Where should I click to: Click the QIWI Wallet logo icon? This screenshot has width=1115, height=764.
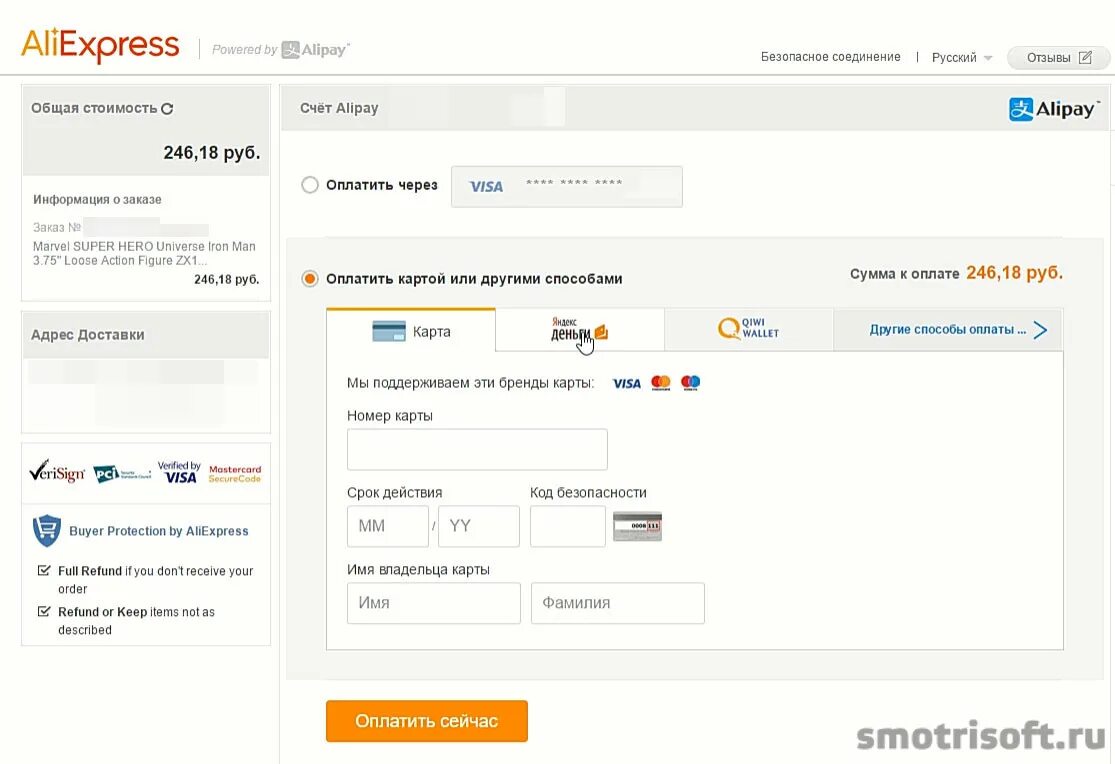pyautogui.click(x=749, y=329)
